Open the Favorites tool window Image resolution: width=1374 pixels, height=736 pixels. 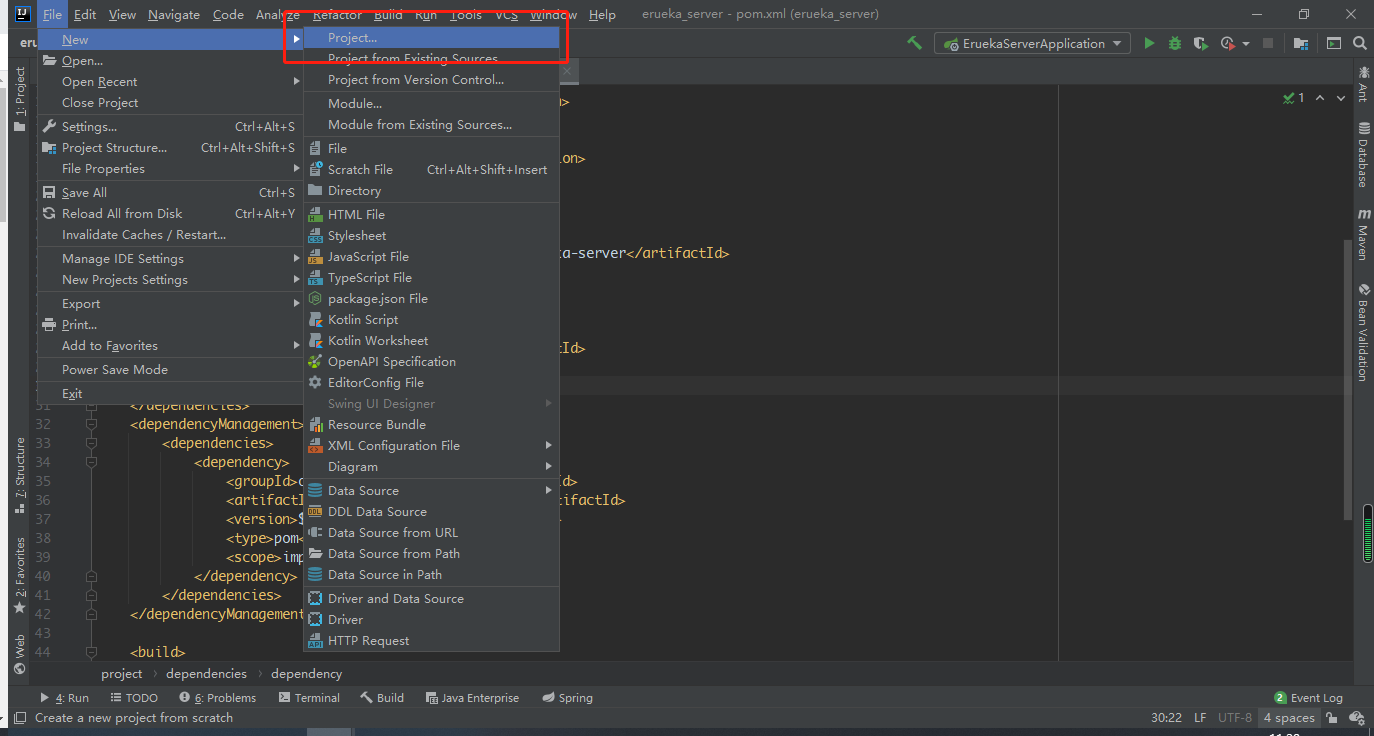click(20, 575)
